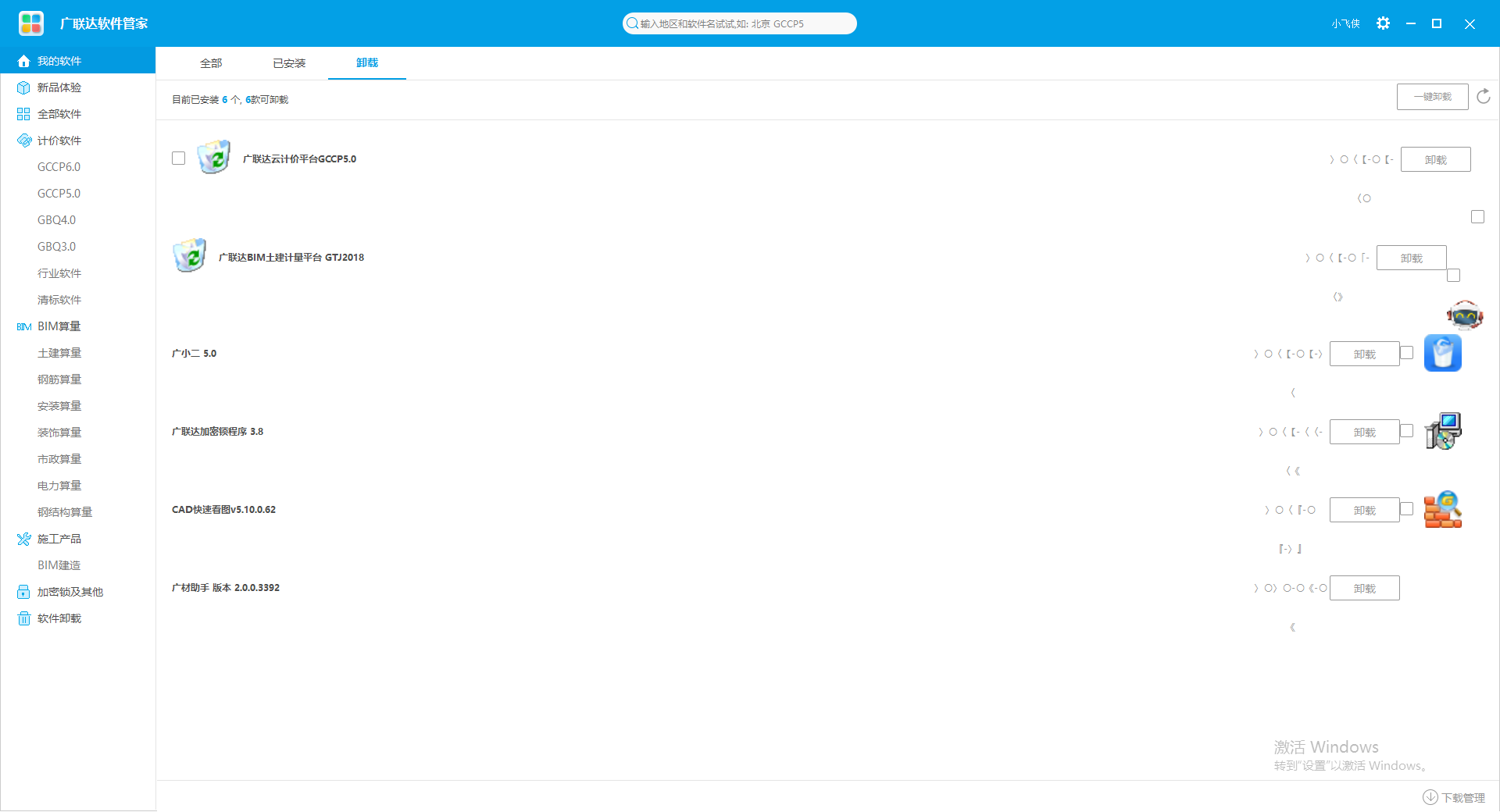Image resolution: width=1500 pixels, height=812 pixels.
Task: Click the download manager arrow icon
Action: [x=1430, y=797]
